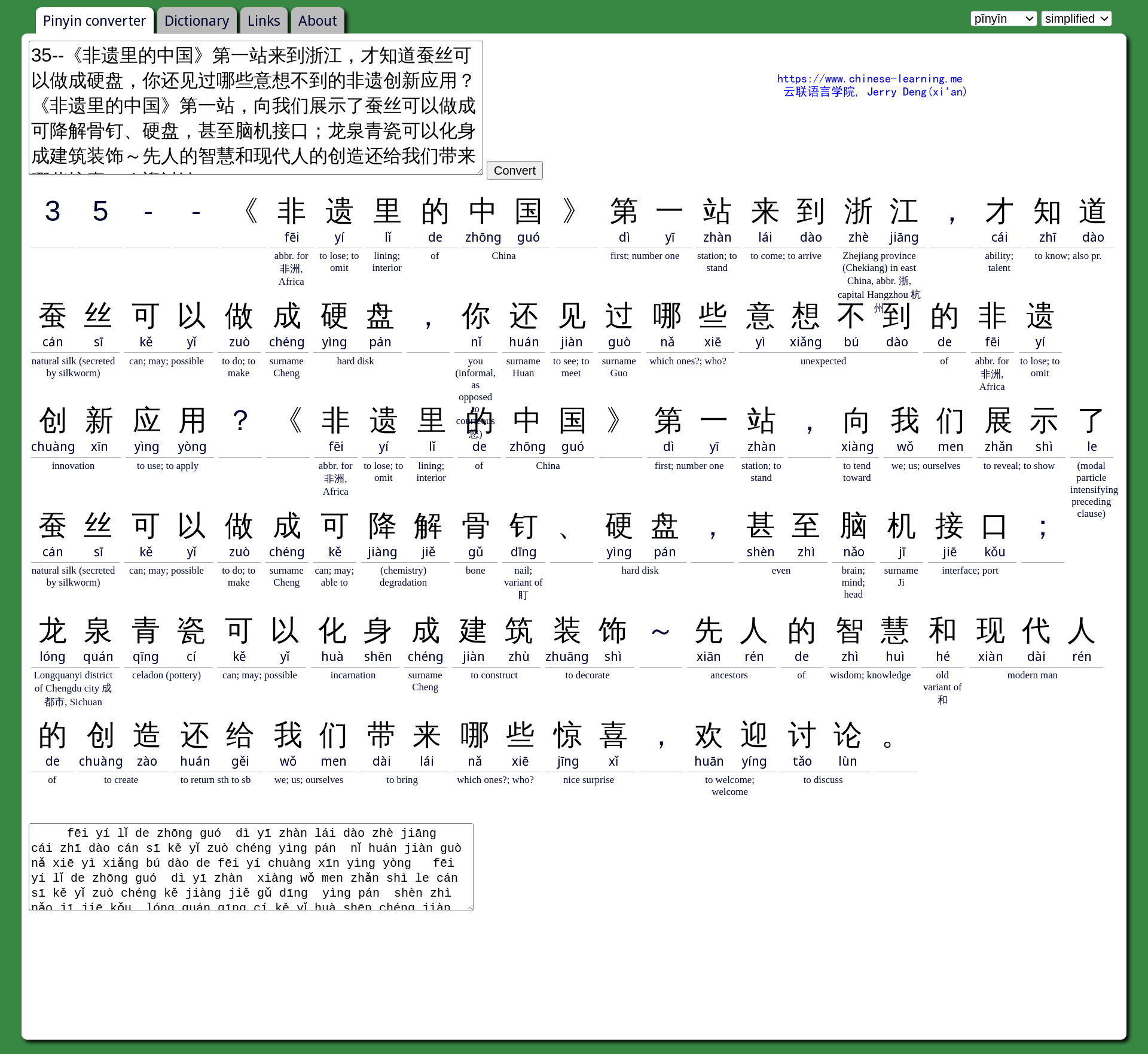
Task: Click the character 泉 in fifth row
Action: 98,630
